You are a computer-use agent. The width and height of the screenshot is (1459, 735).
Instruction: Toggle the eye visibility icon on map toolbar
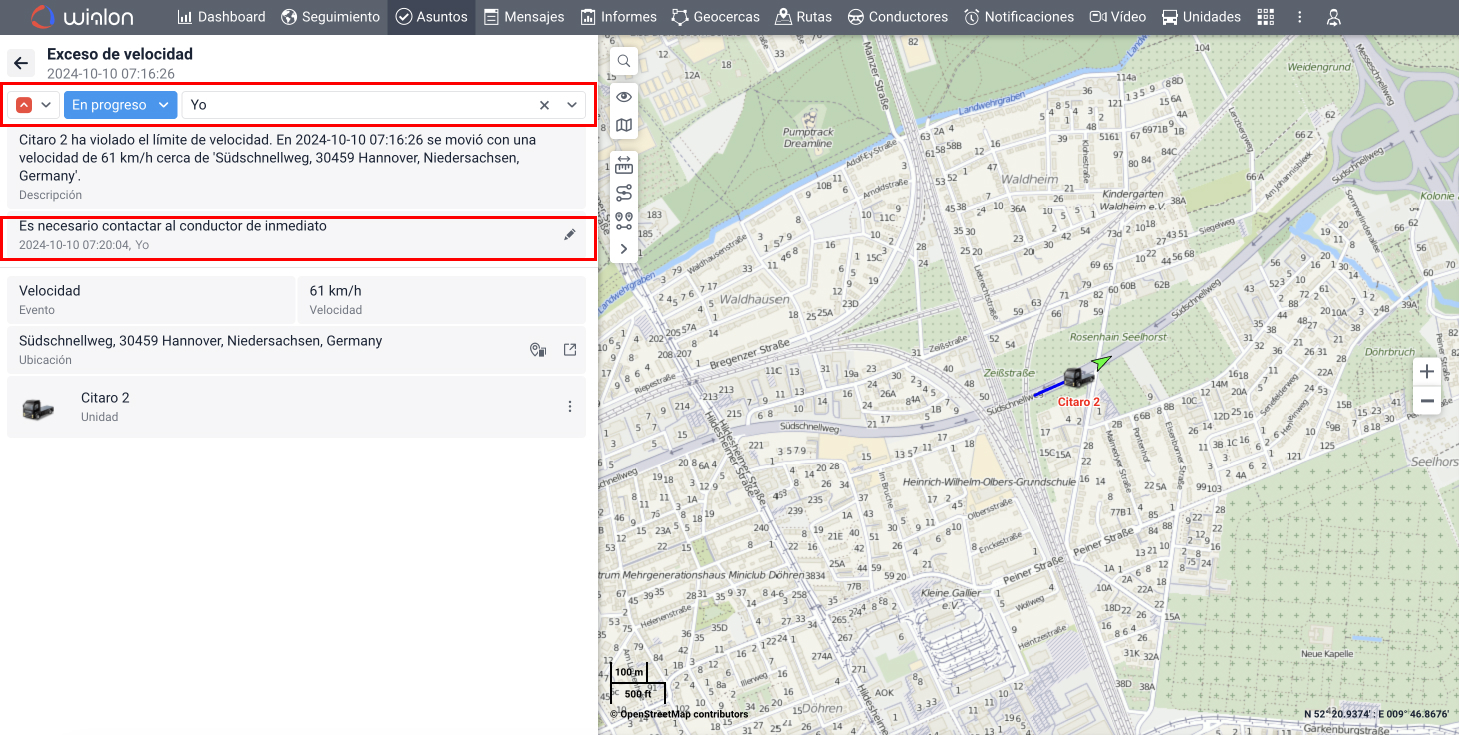pos(623,96)
